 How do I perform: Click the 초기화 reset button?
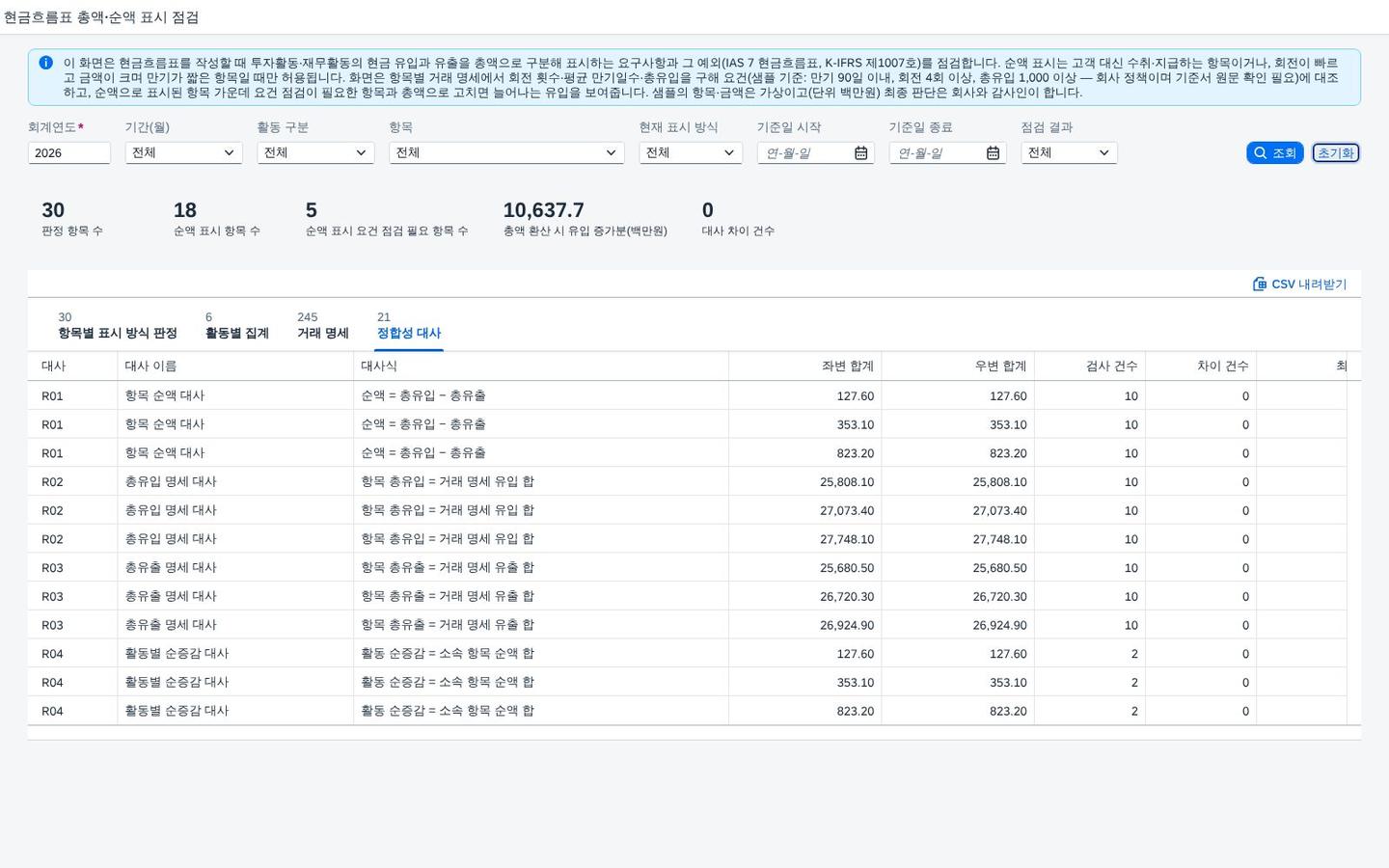(x=1335, y=153)
